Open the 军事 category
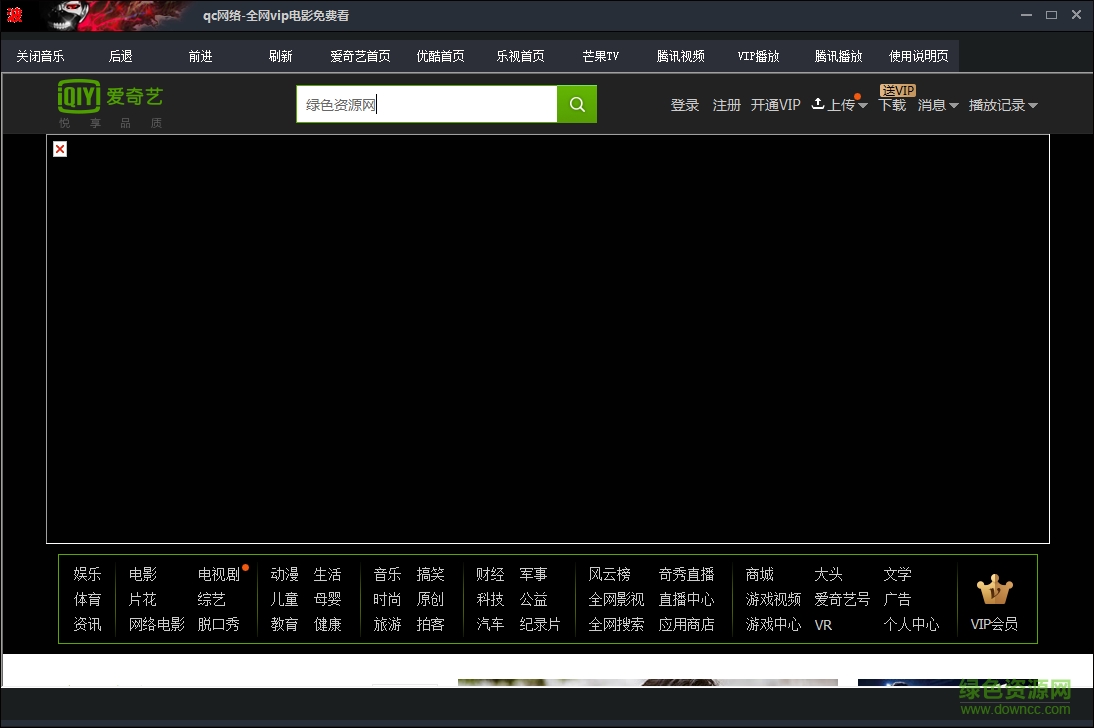Screen dimensions: 1094x728 click(x=533, y=574)
